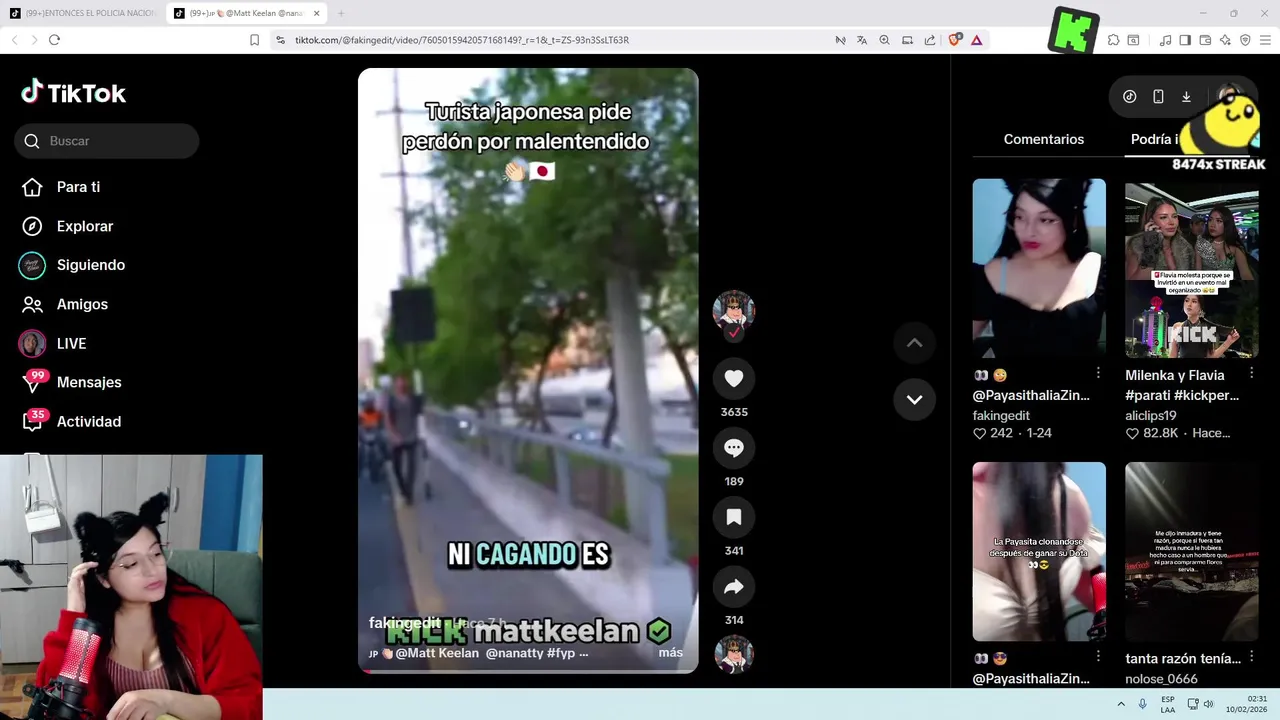Image resolution: width=1280 pixels, height=720 pixels.
Task: Click the mobile phone app icon
Action: click(1158, 97)
